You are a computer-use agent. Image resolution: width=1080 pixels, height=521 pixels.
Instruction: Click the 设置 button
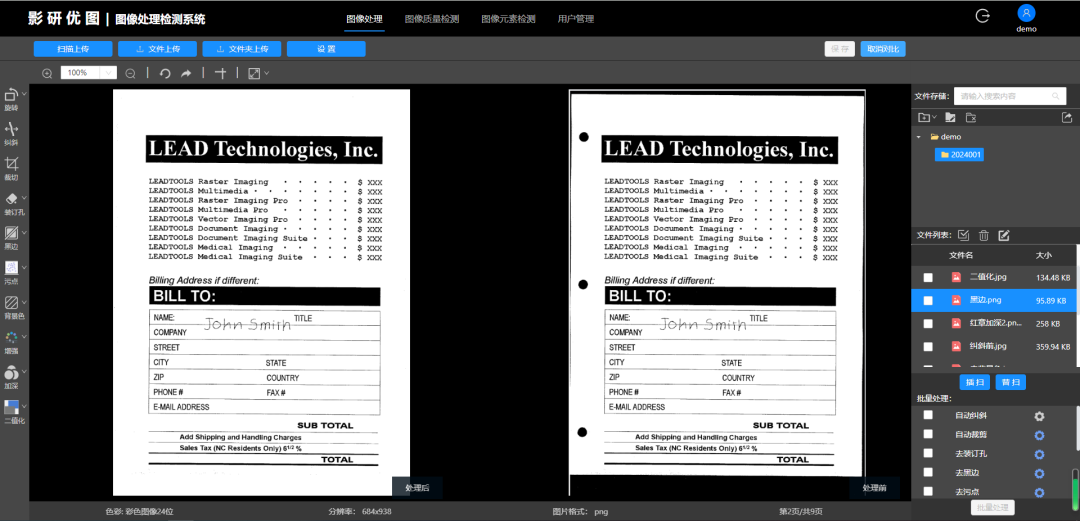pos(326,49)
